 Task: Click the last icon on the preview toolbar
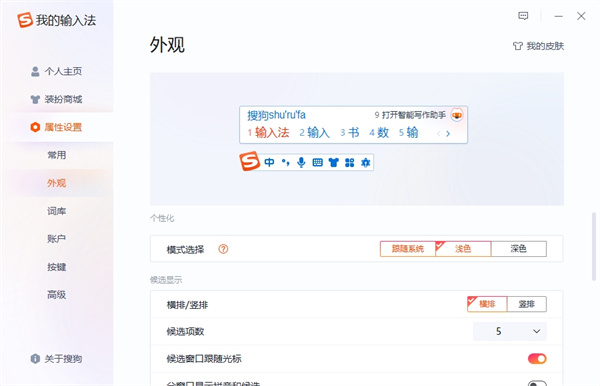(366, 163)
